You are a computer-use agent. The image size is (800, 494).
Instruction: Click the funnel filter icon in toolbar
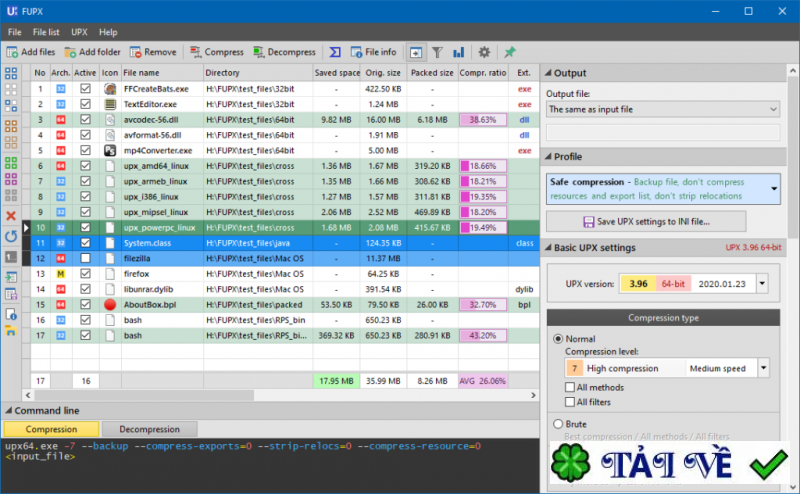[437, 52]
